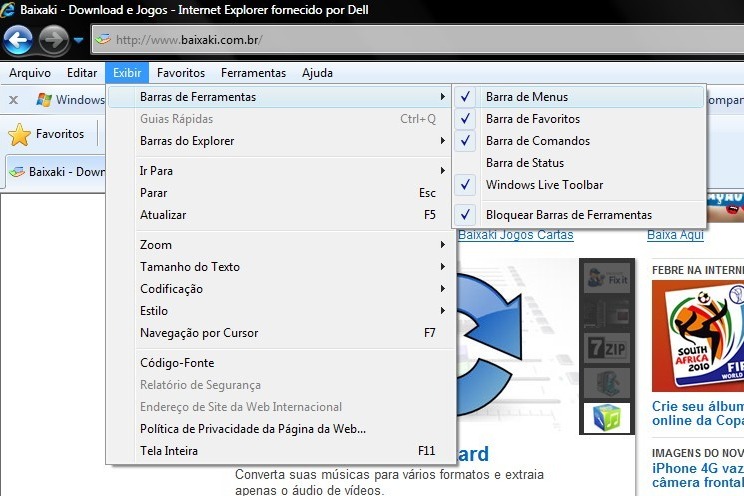The width and height of the screenshot is (744, 496).
Task: Toggle Navegação por Cursor option
Action: point(280,333)
